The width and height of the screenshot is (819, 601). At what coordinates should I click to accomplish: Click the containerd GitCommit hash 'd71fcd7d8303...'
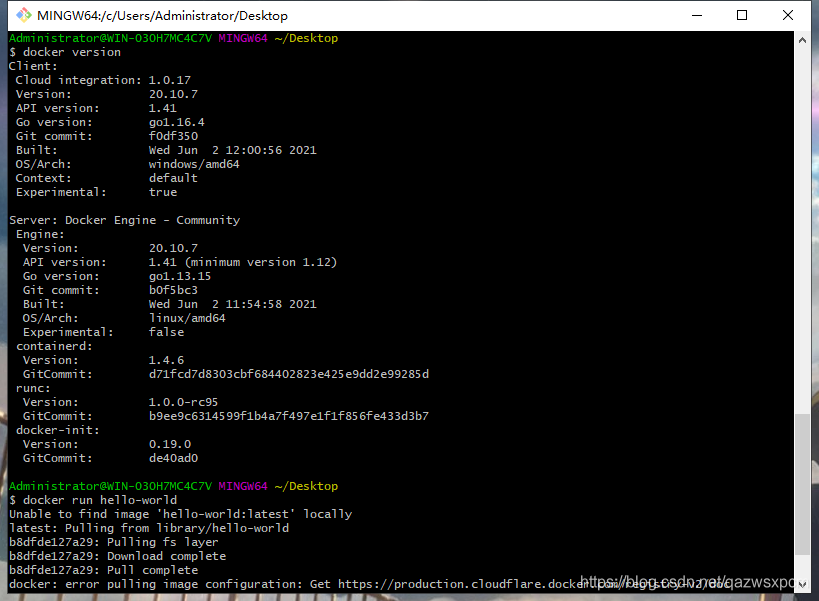tap(289, 374)
